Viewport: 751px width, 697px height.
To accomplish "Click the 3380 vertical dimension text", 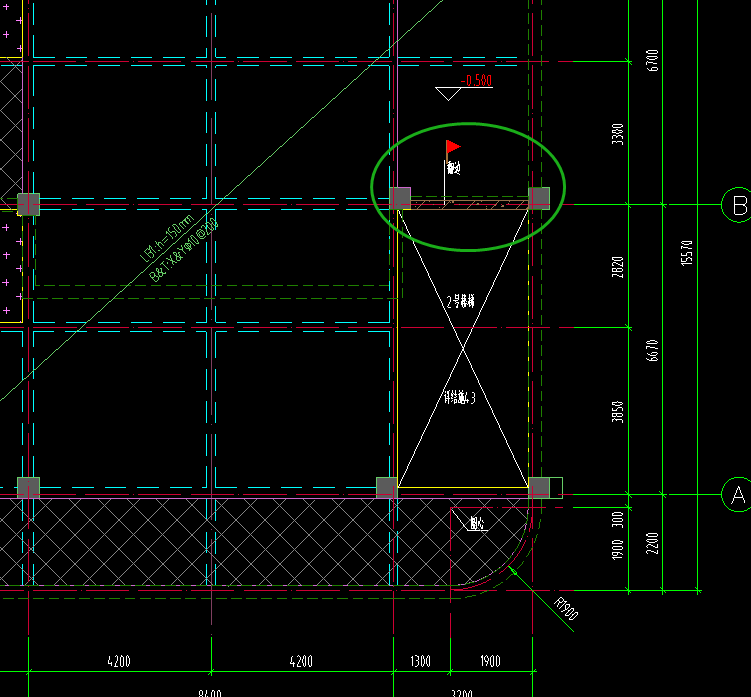I will (618, 134).
